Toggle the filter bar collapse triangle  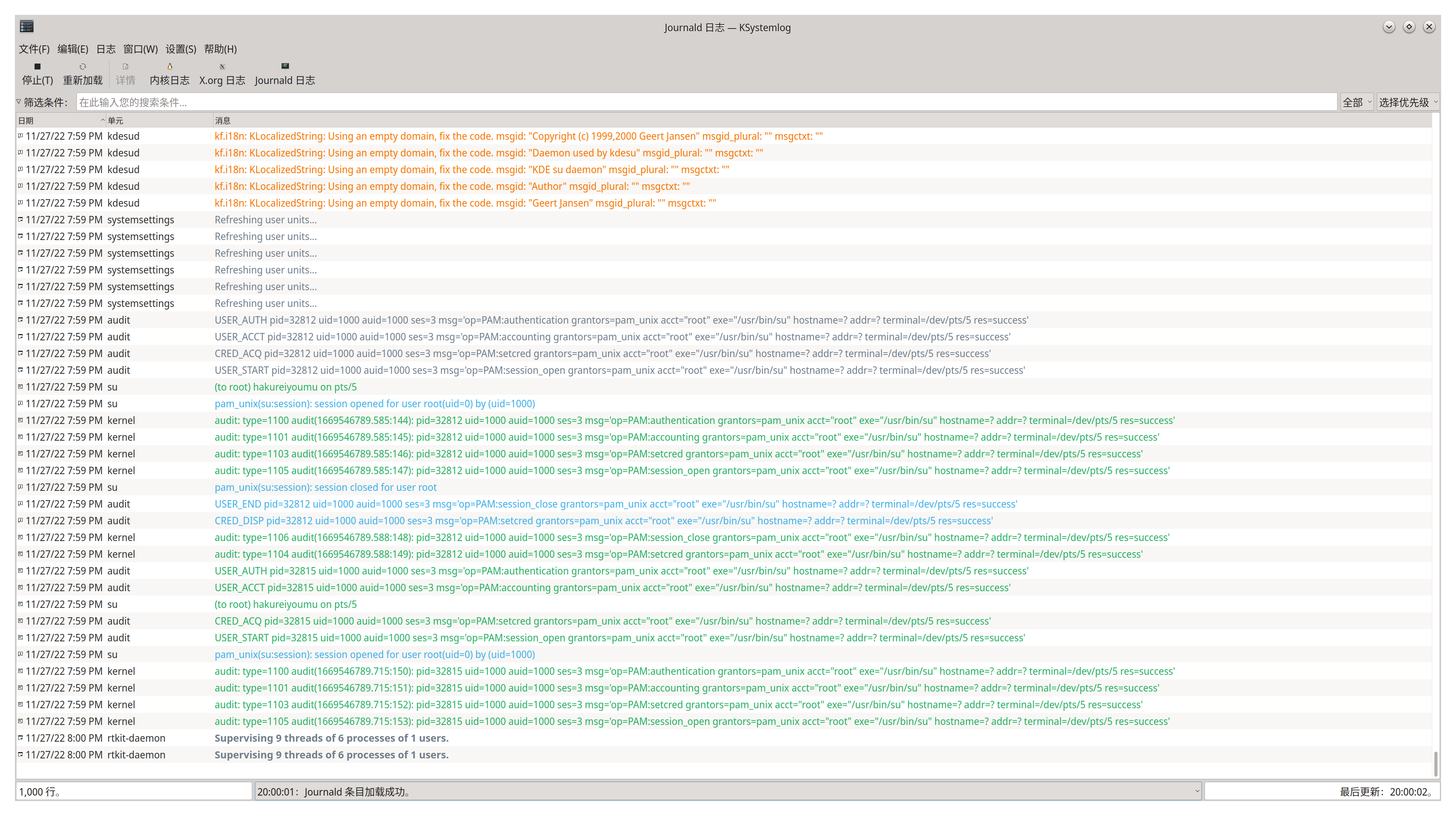(x=19, y=102)
